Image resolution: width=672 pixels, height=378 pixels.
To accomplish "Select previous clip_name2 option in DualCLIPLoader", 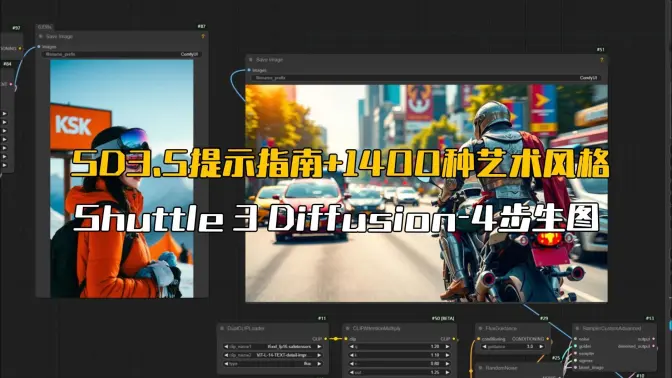I will tap(226, 355).
